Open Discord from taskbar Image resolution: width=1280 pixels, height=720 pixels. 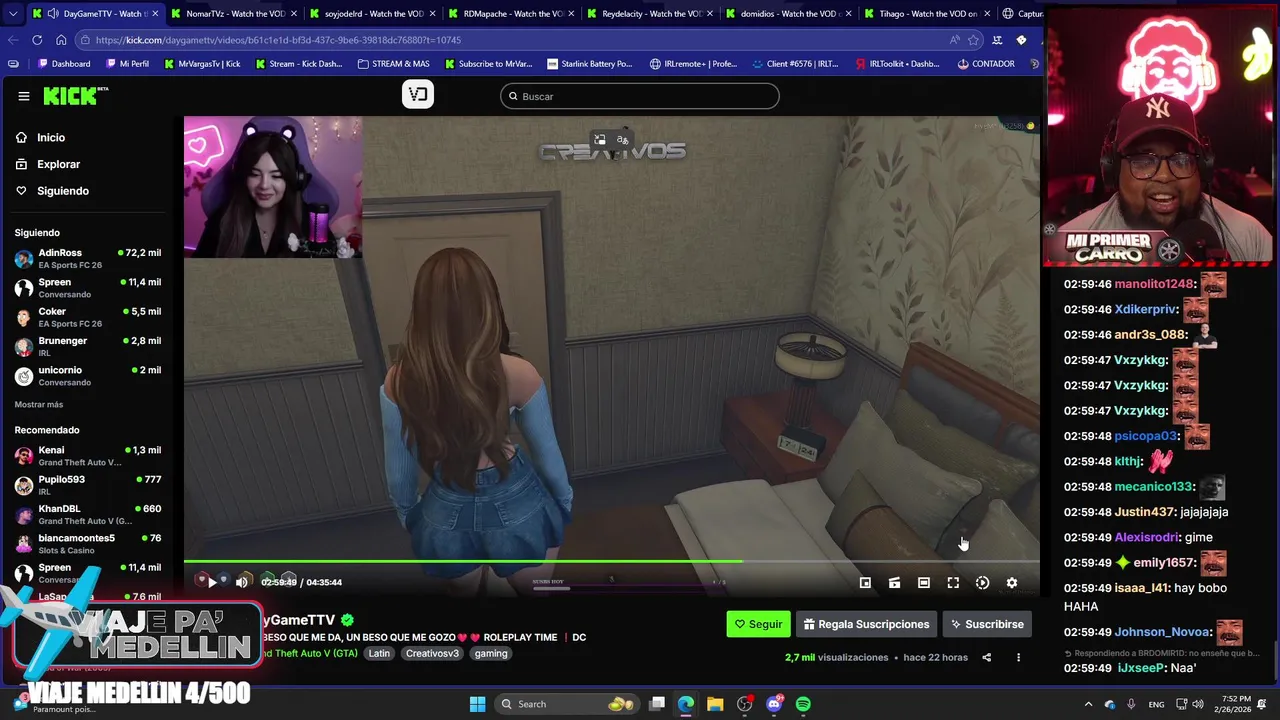coord(774,704)
